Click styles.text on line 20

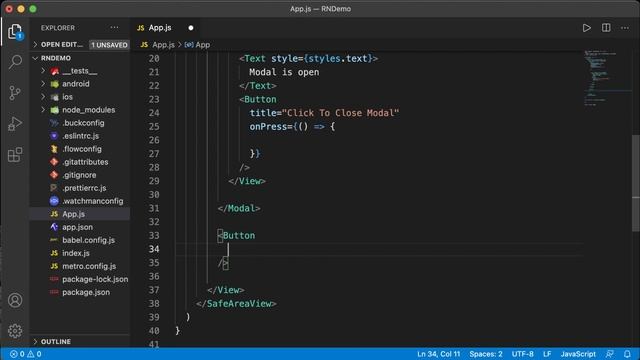(338, 58)
